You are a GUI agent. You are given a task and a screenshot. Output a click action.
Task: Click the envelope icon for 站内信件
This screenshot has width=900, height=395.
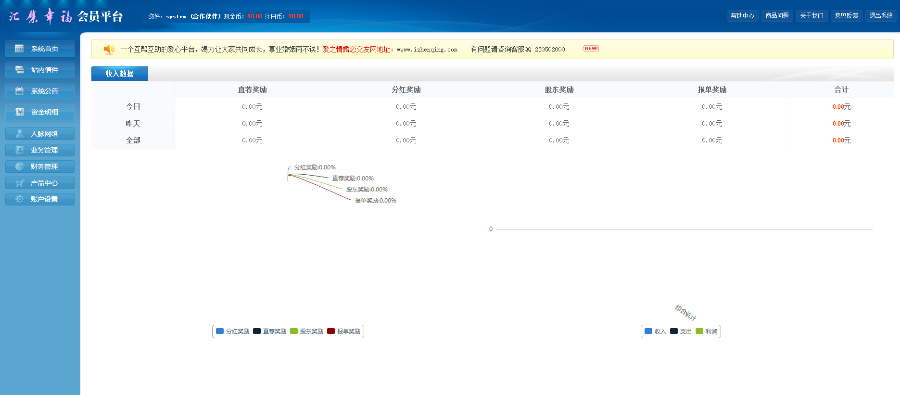20,70
